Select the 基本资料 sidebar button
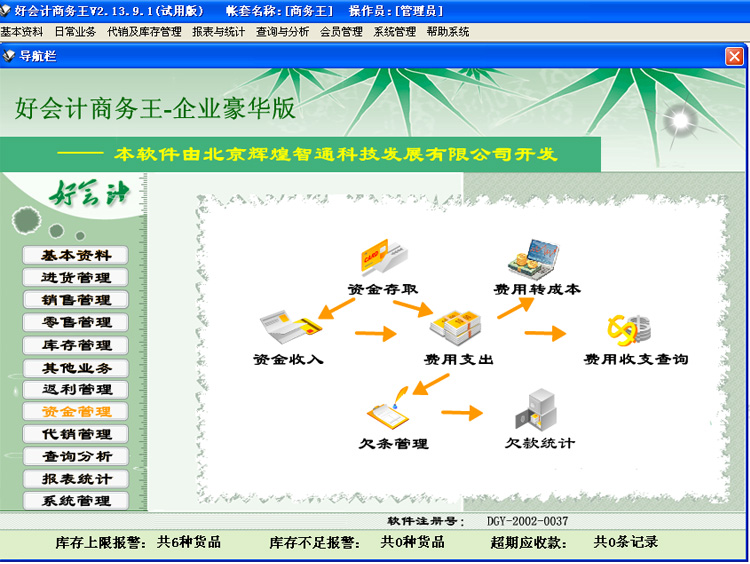The image size is (750, 564). (x=76, y=255)
